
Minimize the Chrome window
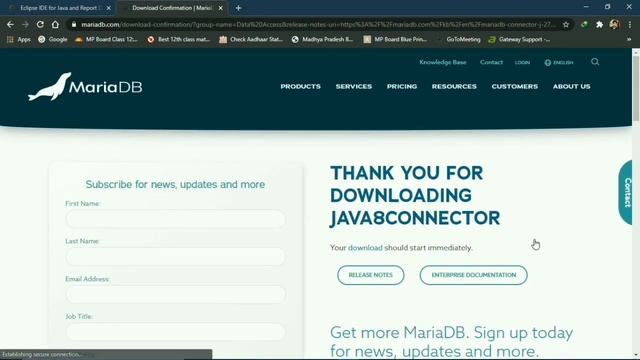click(x=586, y=7)
